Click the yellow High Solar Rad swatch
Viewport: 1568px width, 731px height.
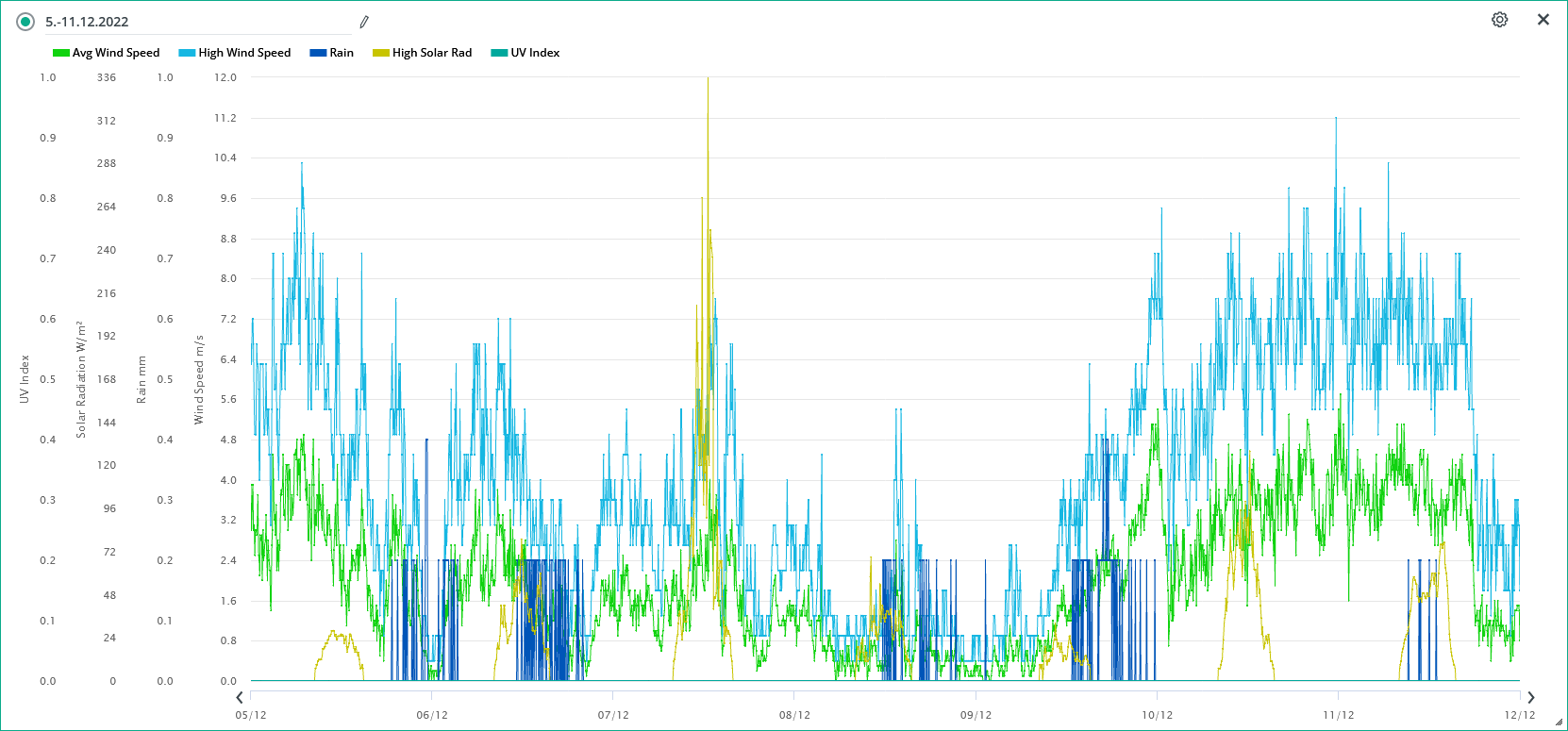point(381,53)
